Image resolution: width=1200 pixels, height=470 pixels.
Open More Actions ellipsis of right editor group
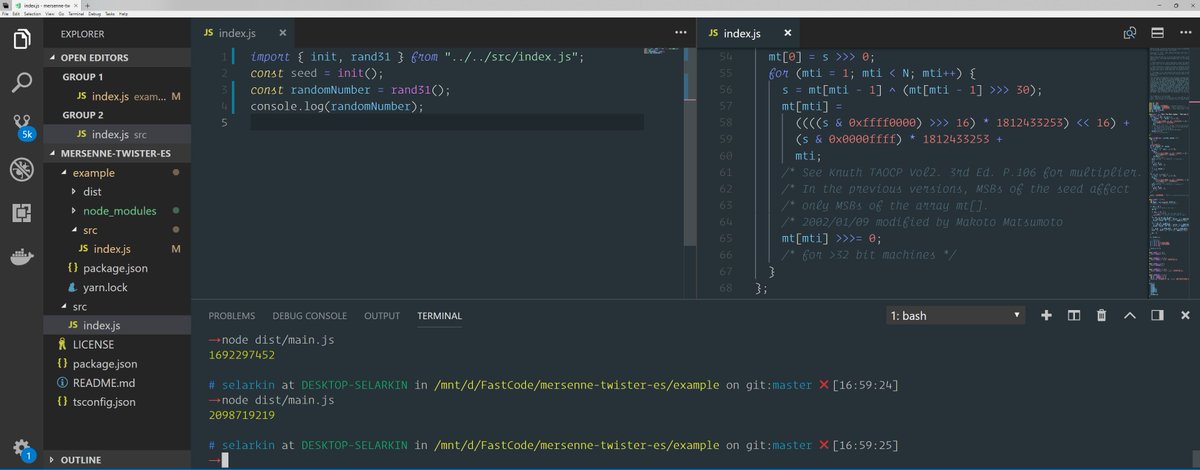click(x=1184, y=33)
